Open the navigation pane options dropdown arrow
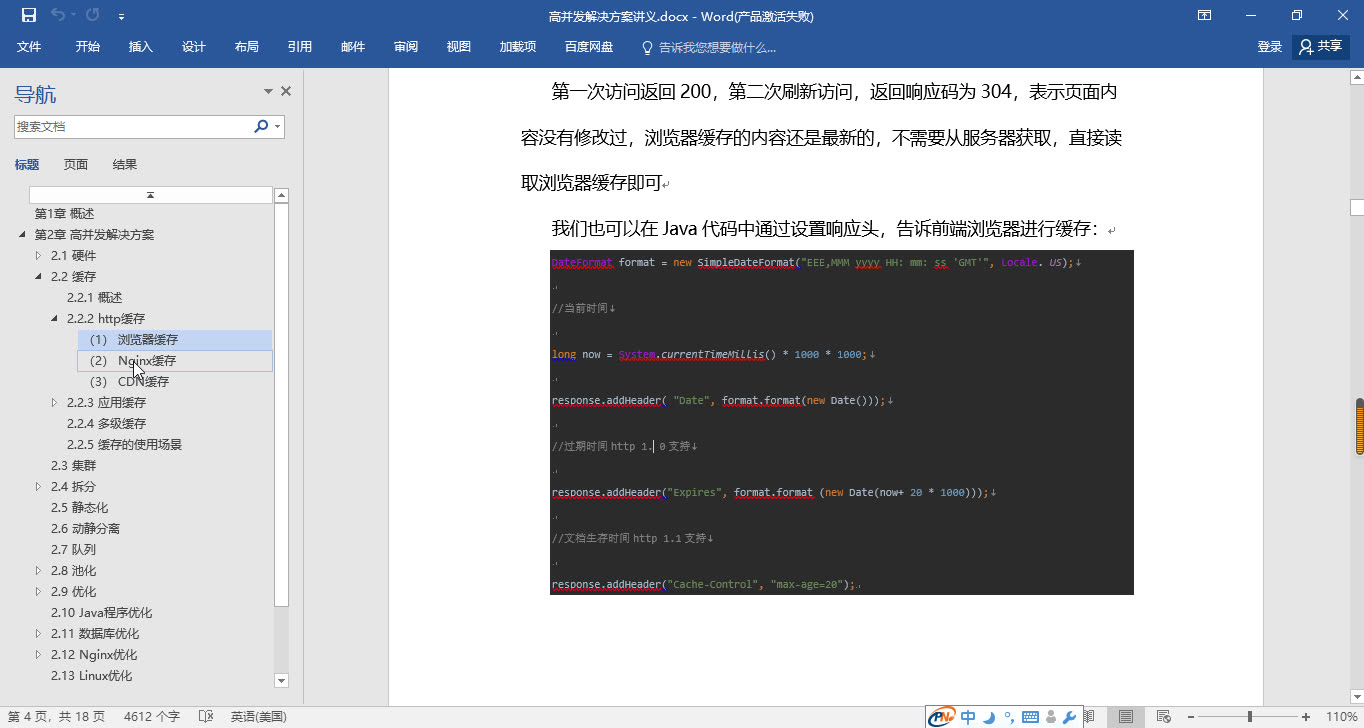 [x=268, y=91]
